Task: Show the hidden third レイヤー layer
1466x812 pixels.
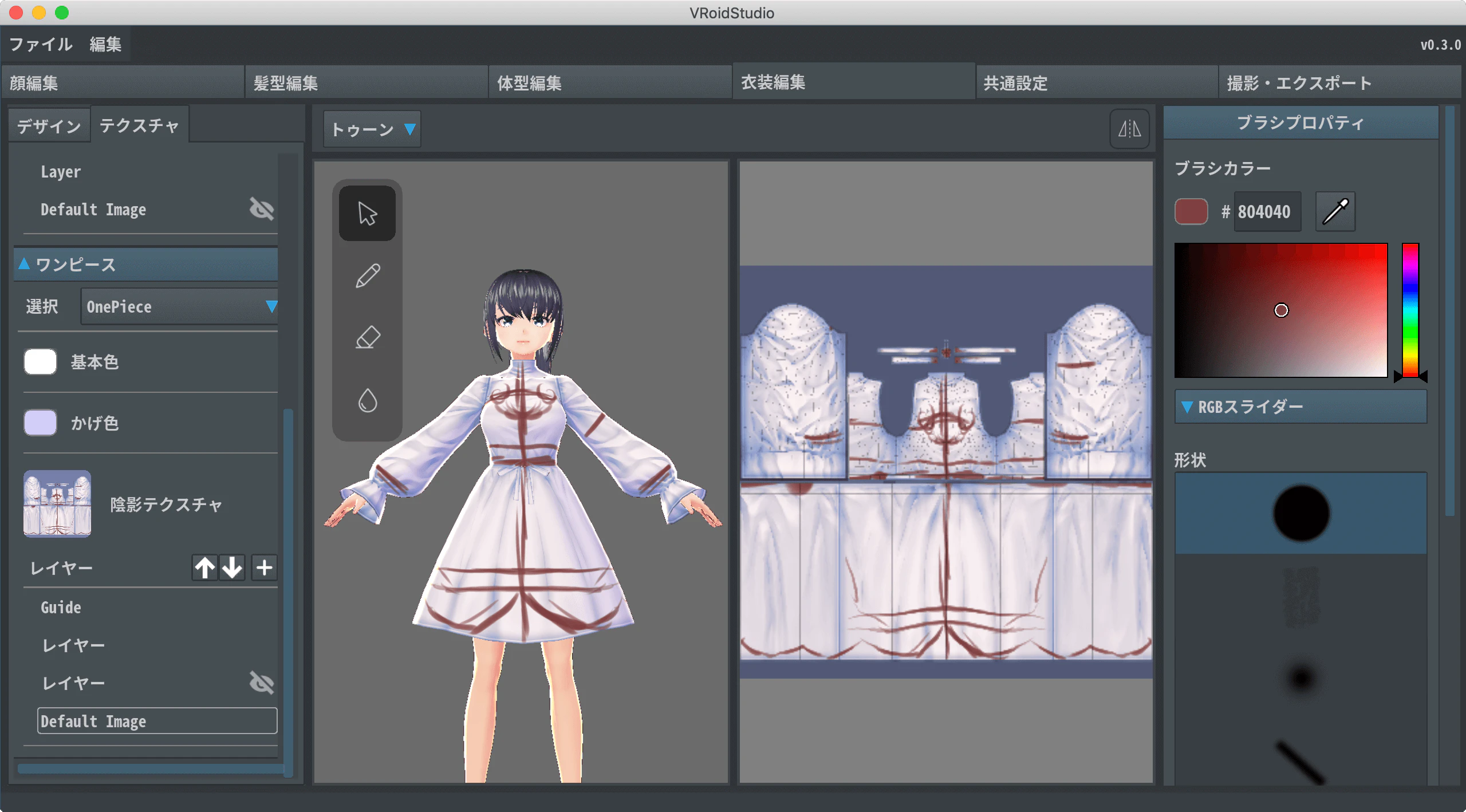Action: click(x=262, y=683)
